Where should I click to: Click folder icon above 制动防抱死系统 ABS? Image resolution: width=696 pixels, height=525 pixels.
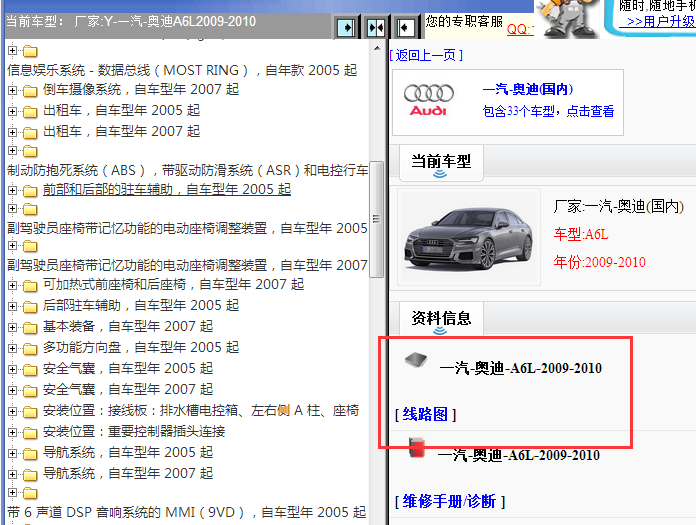tap(30, 151)
